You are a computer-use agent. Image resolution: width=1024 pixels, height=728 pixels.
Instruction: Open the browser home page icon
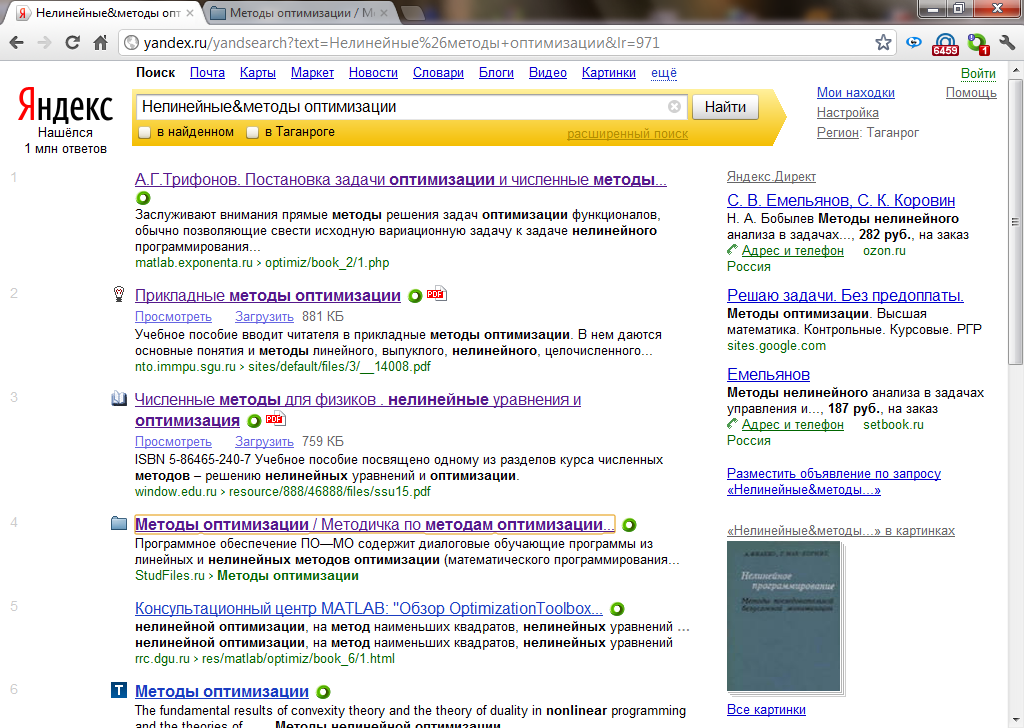coord(100,42)
